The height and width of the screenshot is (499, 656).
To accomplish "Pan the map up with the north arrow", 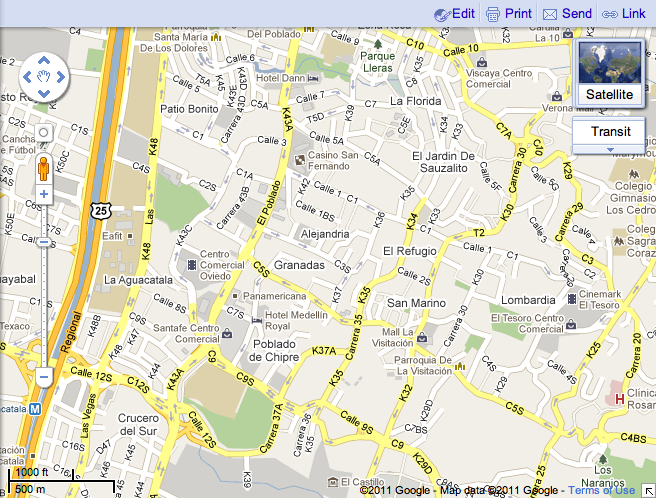I will (44, 60).
